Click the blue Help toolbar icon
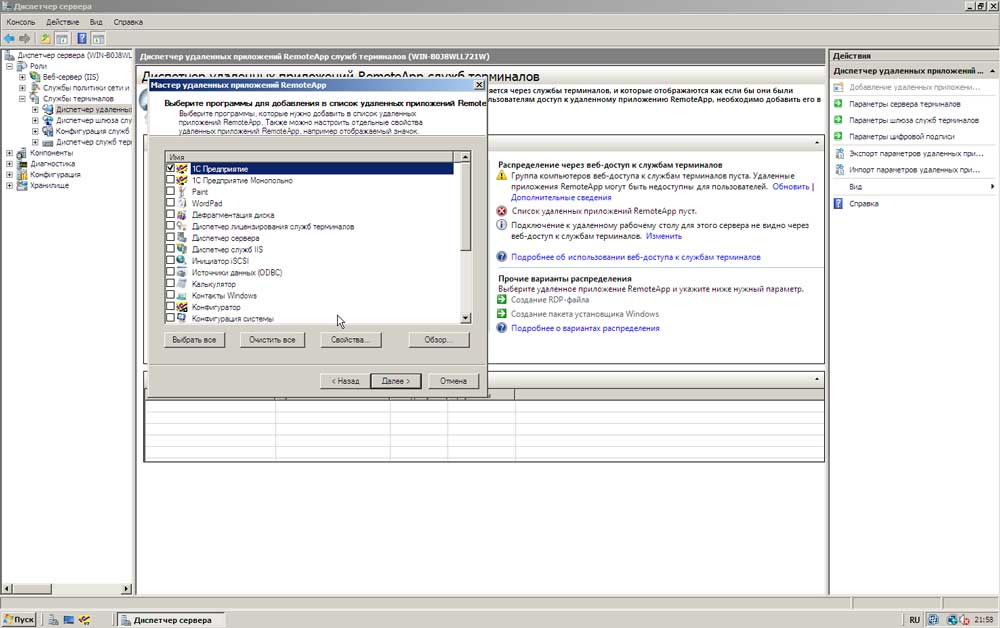The height and width of the screenshot is (628, 1000). [82, 38]
